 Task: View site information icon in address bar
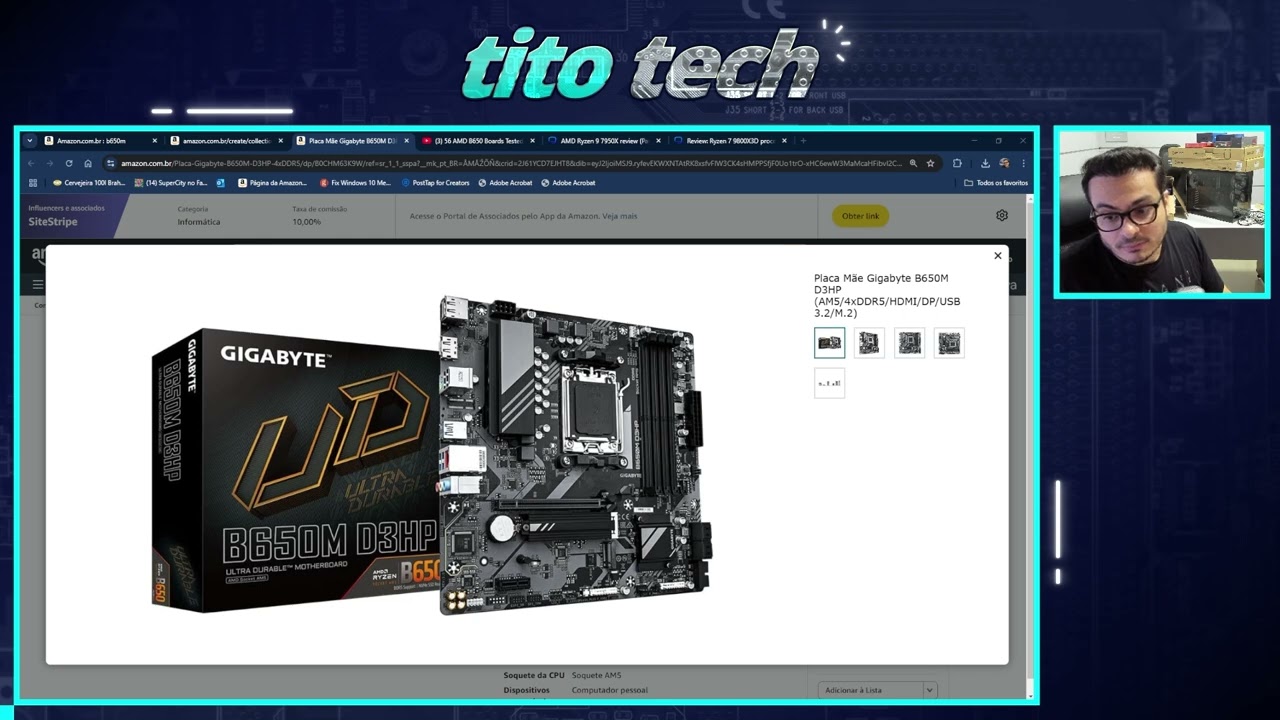coord(111,163)
